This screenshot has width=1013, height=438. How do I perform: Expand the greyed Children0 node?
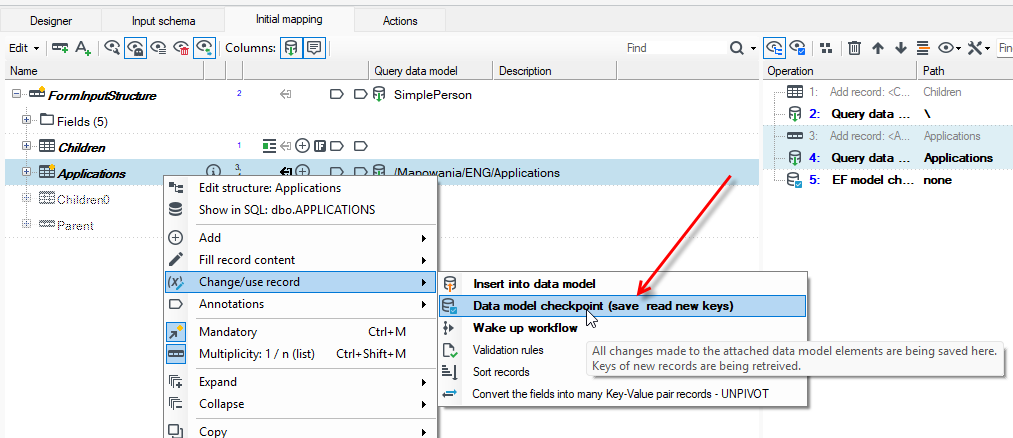(x=26, y=198)
